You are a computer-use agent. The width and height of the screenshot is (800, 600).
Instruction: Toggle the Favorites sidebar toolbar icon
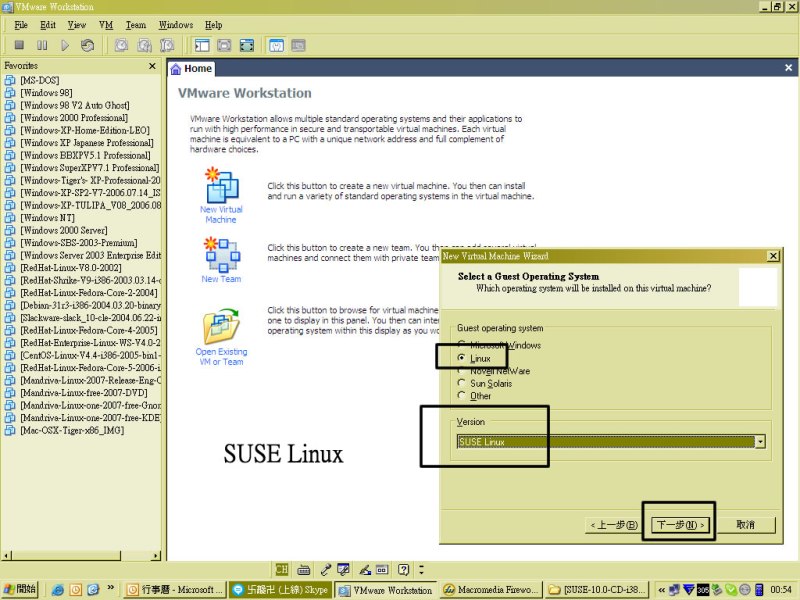click(x=202, y=45)
